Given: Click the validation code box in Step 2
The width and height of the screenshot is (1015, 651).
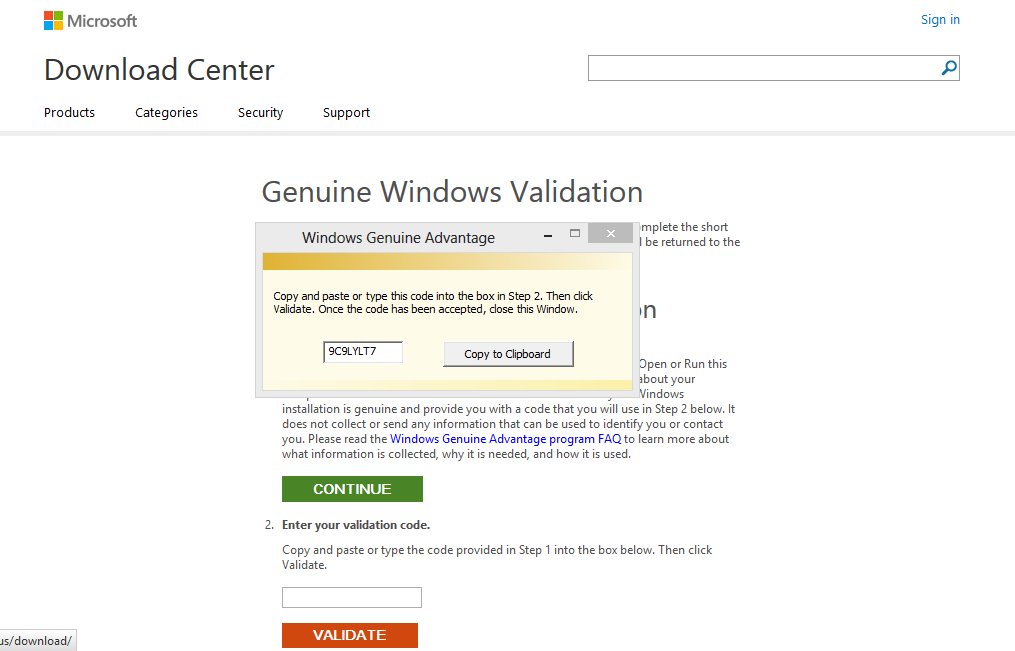Looking at the screenshot, I should point(351,597).
